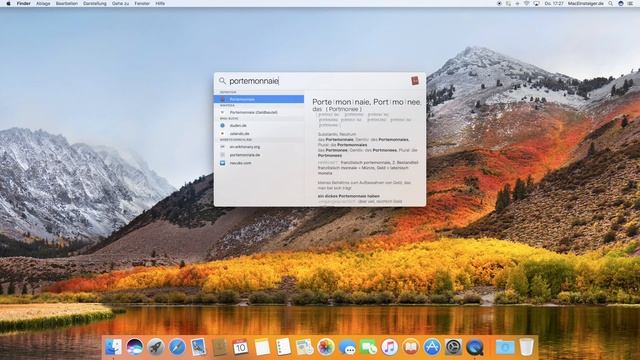The height and width of the screenshot is (360, 640).
Task: Open System Preferences gear icon
Action: (453, 347)
